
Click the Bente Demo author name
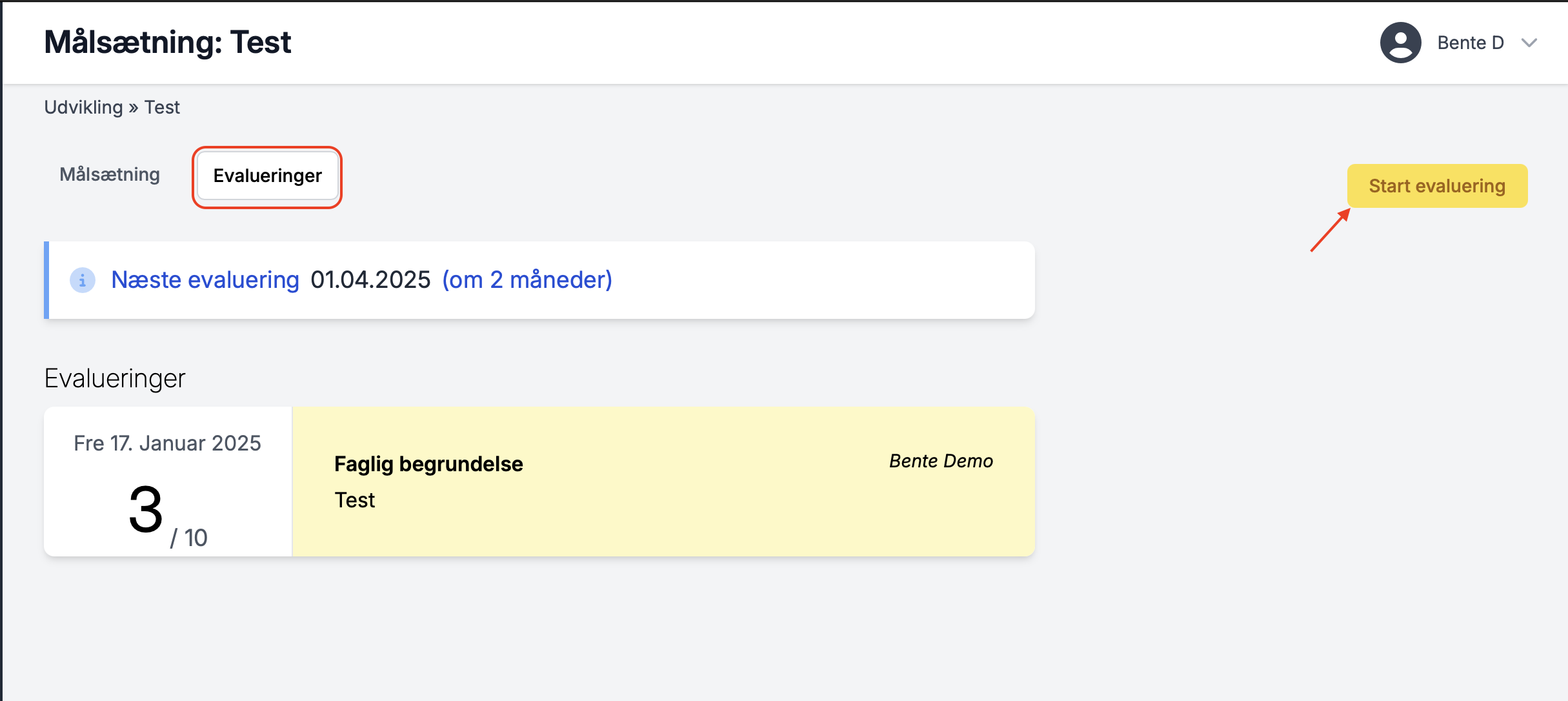point(941,461)
